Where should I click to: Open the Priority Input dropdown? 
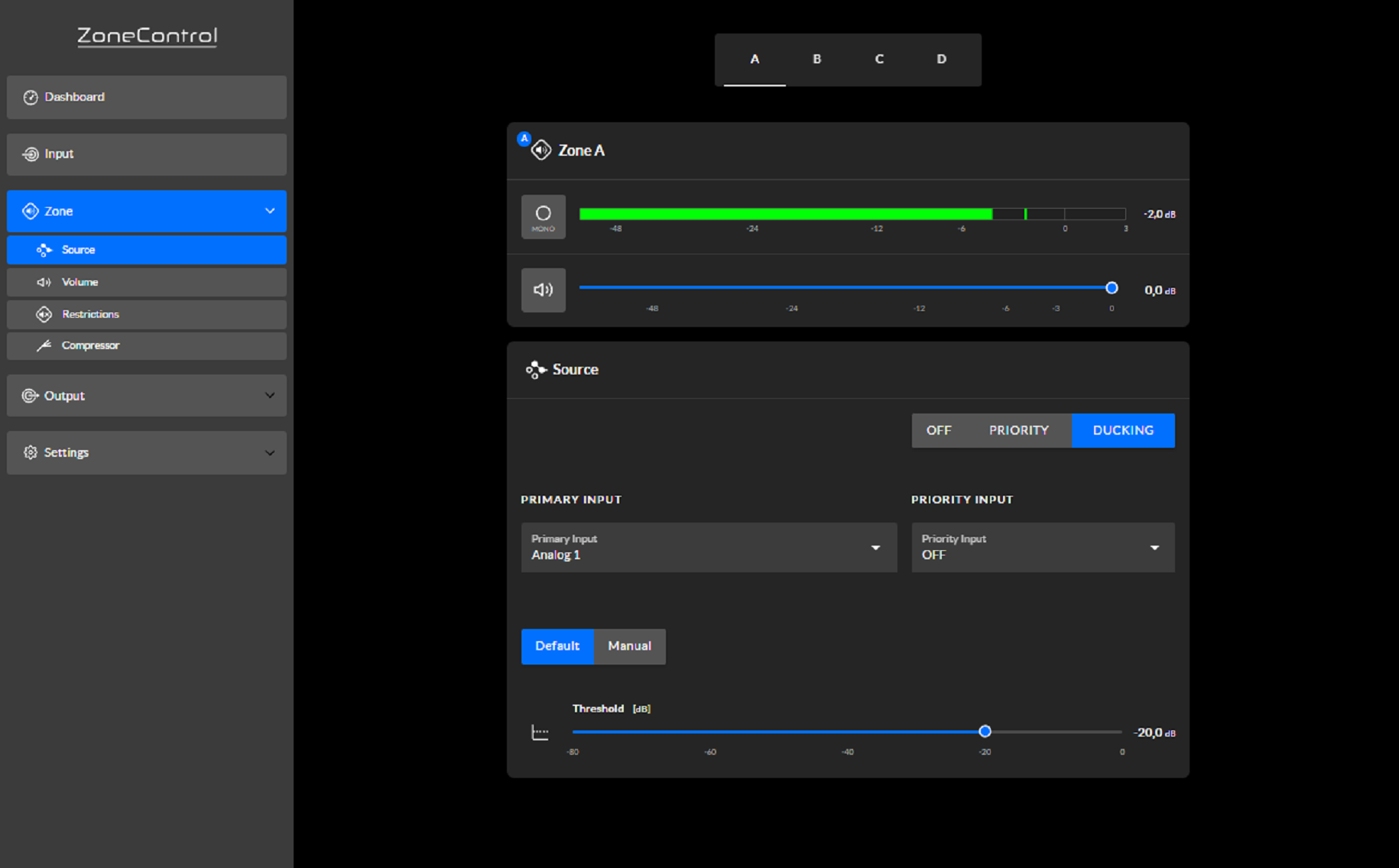tap(1042, 547)
